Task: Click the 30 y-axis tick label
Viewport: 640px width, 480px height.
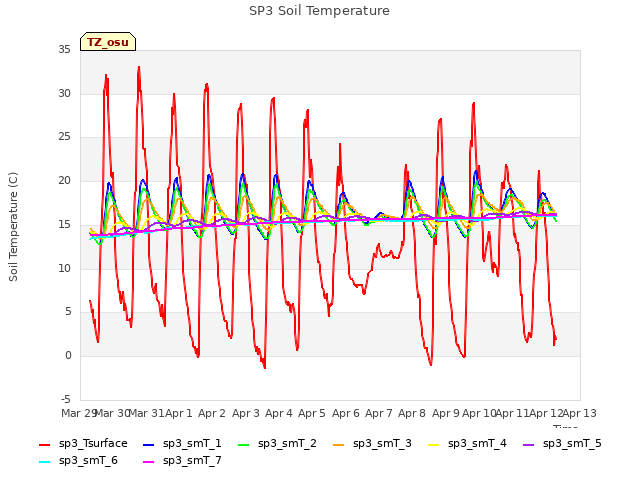Action: tap(64, 93)
